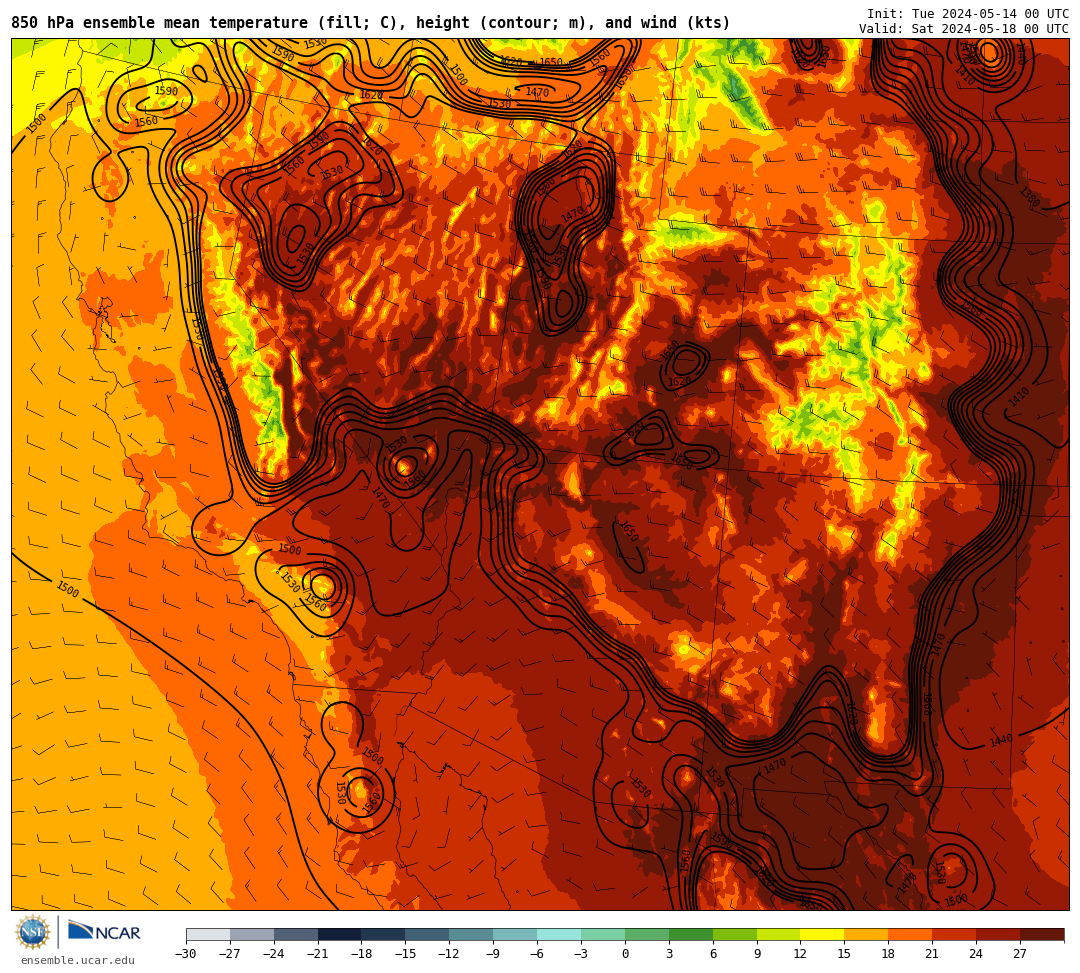The image size is (1080, 973).
Task: Click the Valid: Sat 2024-05-18 00 UTC text
Action: coord(964,29)
